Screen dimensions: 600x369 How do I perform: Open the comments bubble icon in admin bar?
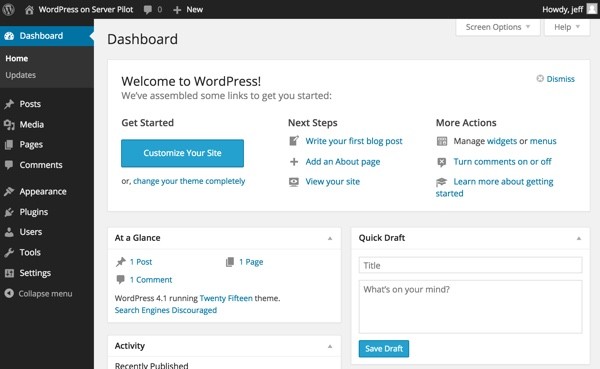point(148,10)
